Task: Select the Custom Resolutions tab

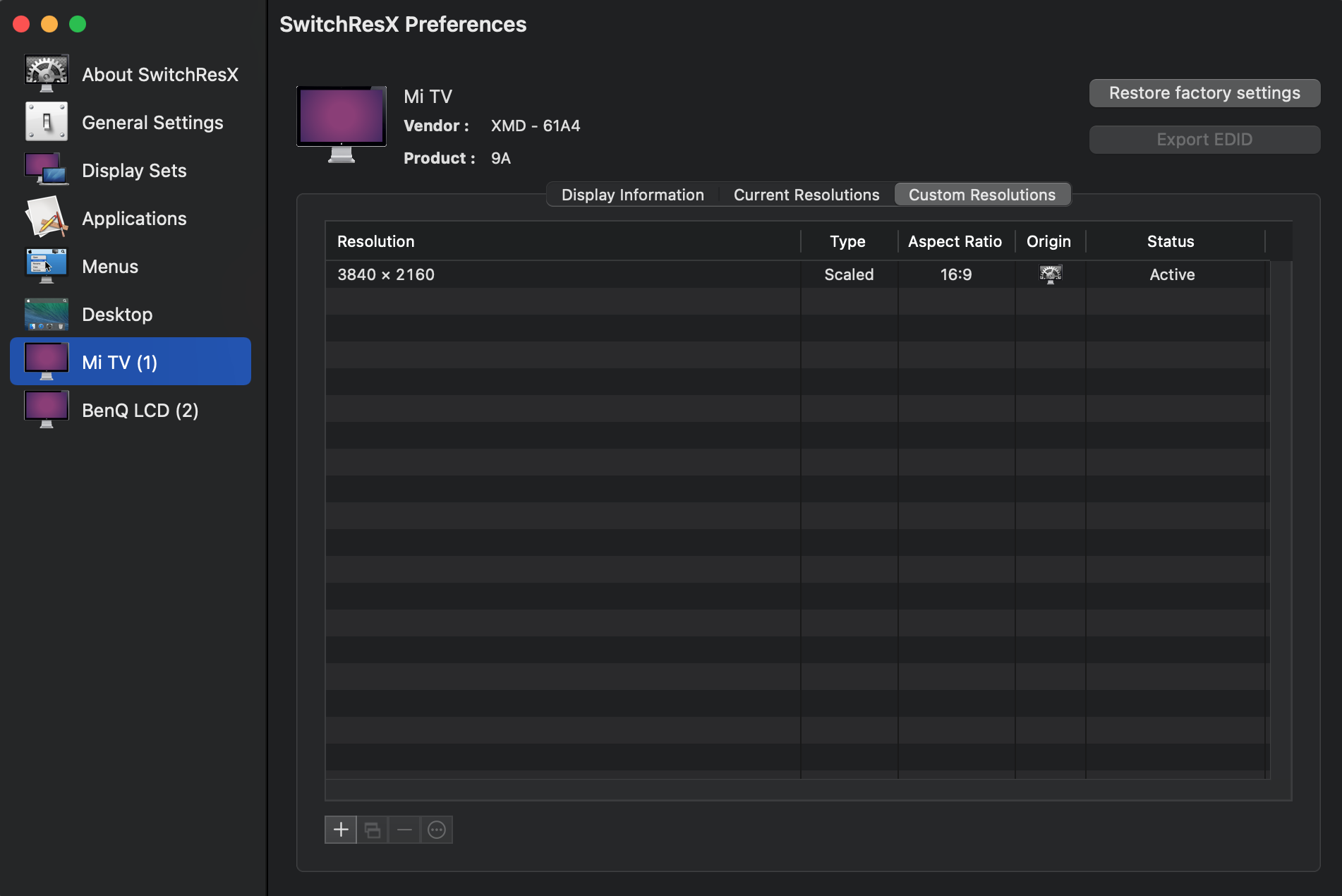Action: click(982, 195)
